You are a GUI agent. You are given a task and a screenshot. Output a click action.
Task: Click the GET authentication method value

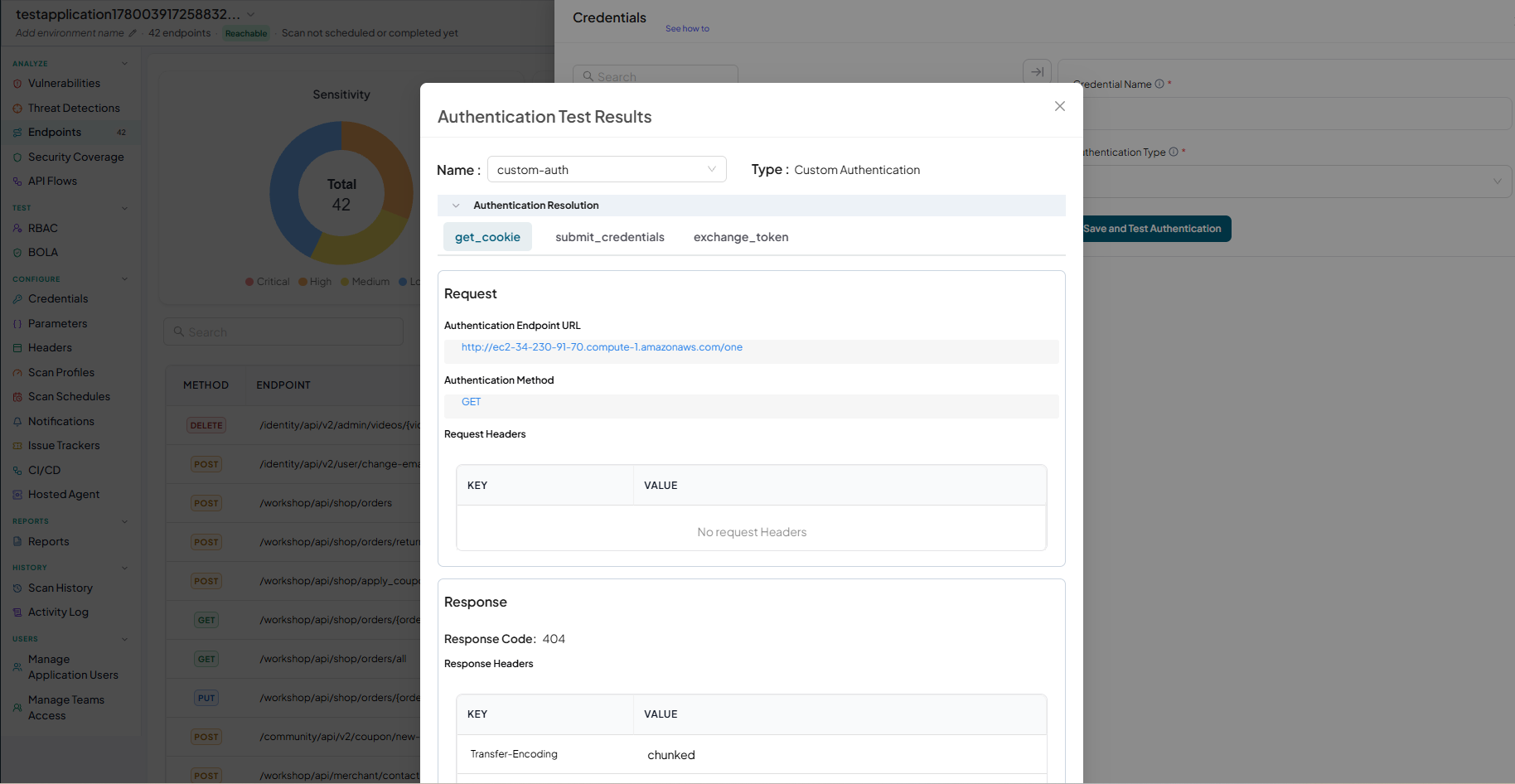pos(471,402)
